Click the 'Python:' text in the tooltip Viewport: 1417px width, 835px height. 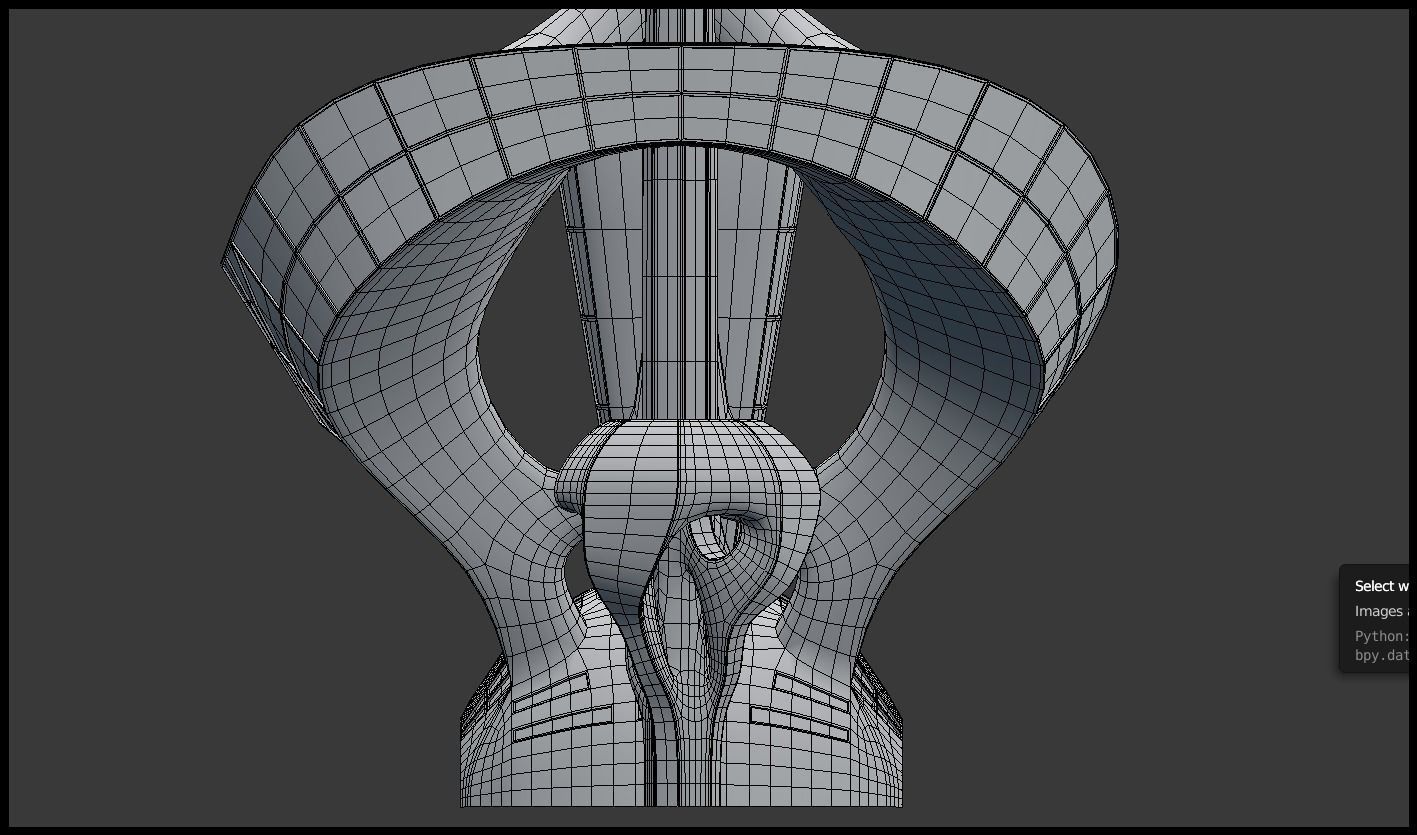pyautogui.click(x=1382, y=636)
